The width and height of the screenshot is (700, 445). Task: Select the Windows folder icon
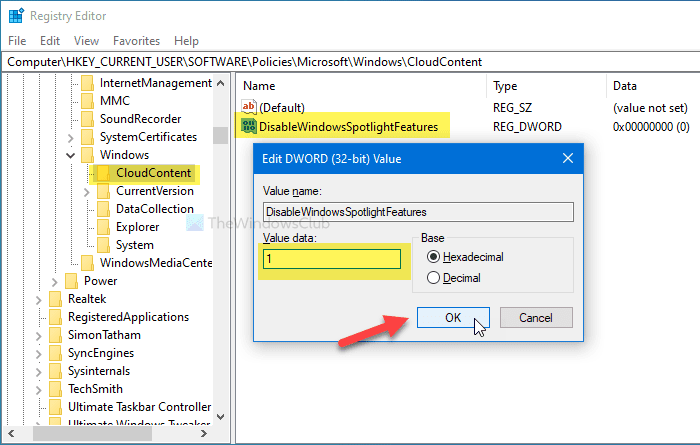[88, 155]
